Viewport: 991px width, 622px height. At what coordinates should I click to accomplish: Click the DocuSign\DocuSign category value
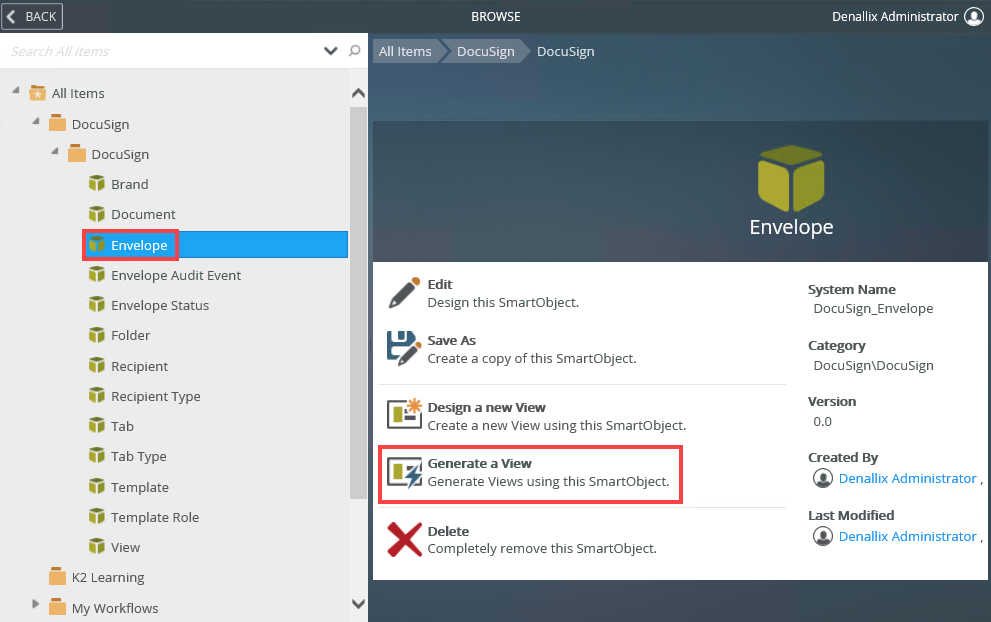873,365
